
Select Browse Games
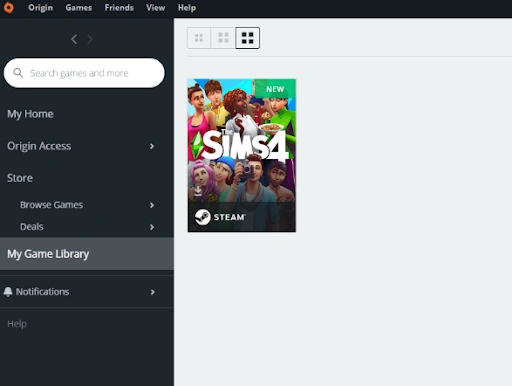pos(51,205)
